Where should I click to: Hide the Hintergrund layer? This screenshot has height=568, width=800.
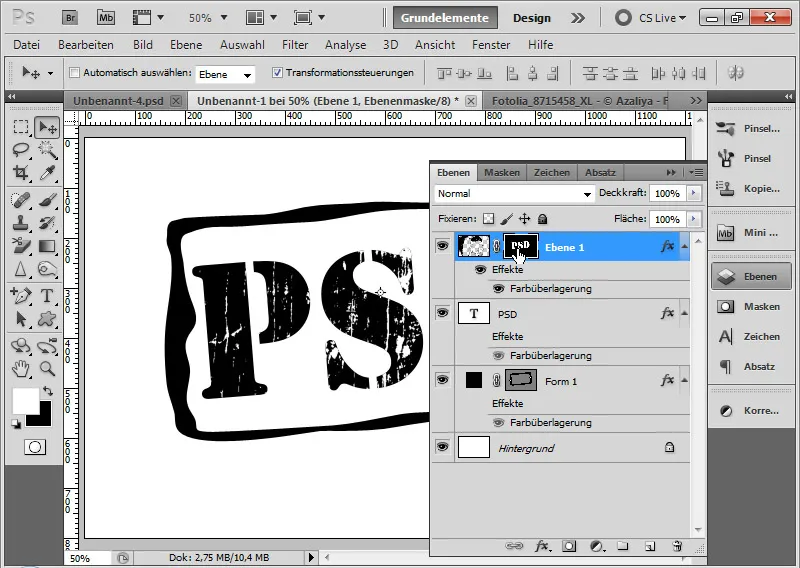tap(442, 447)
